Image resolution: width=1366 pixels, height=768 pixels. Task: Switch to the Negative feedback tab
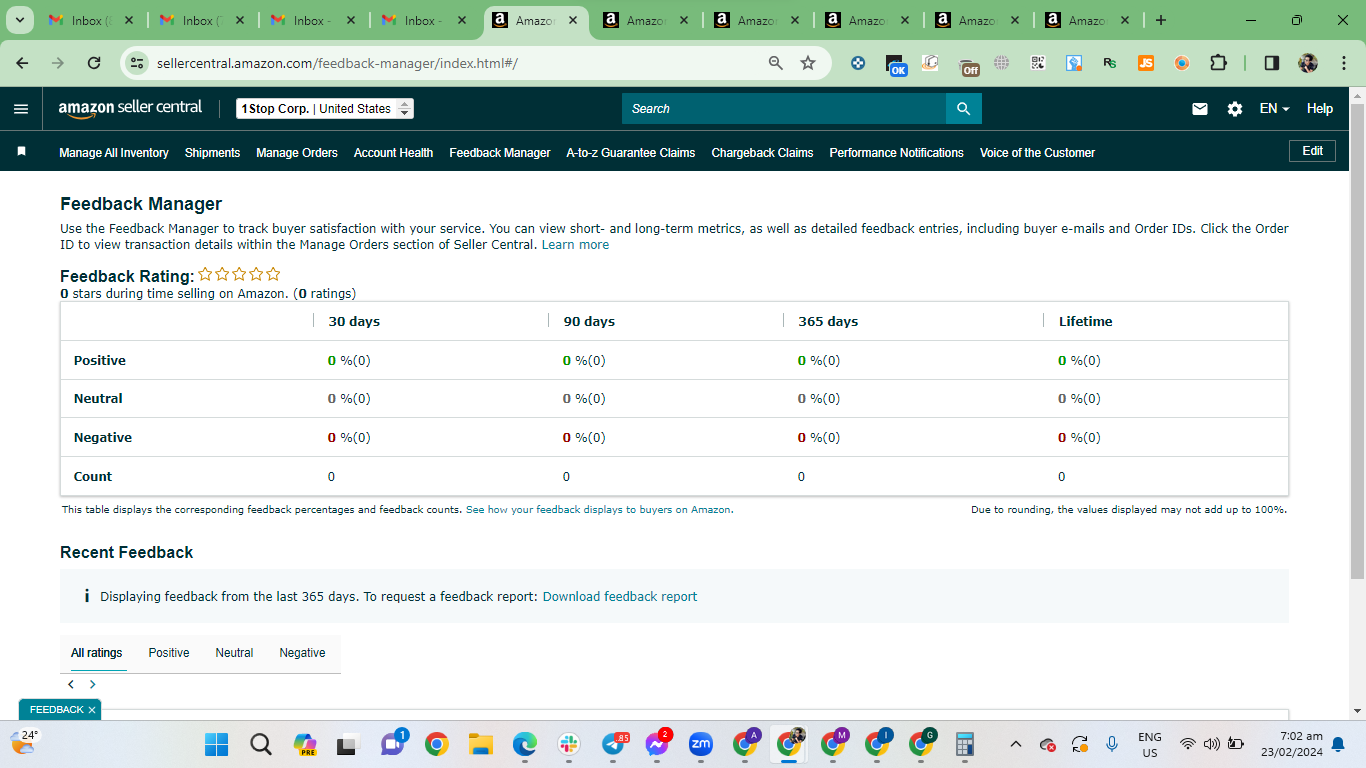click(302, 653)
